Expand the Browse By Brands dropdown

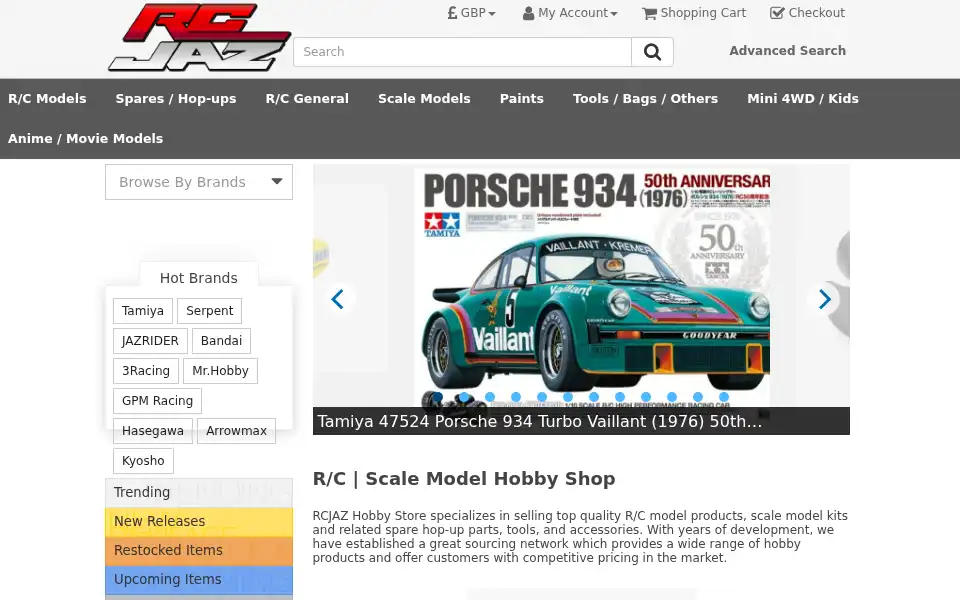(199, 182)
